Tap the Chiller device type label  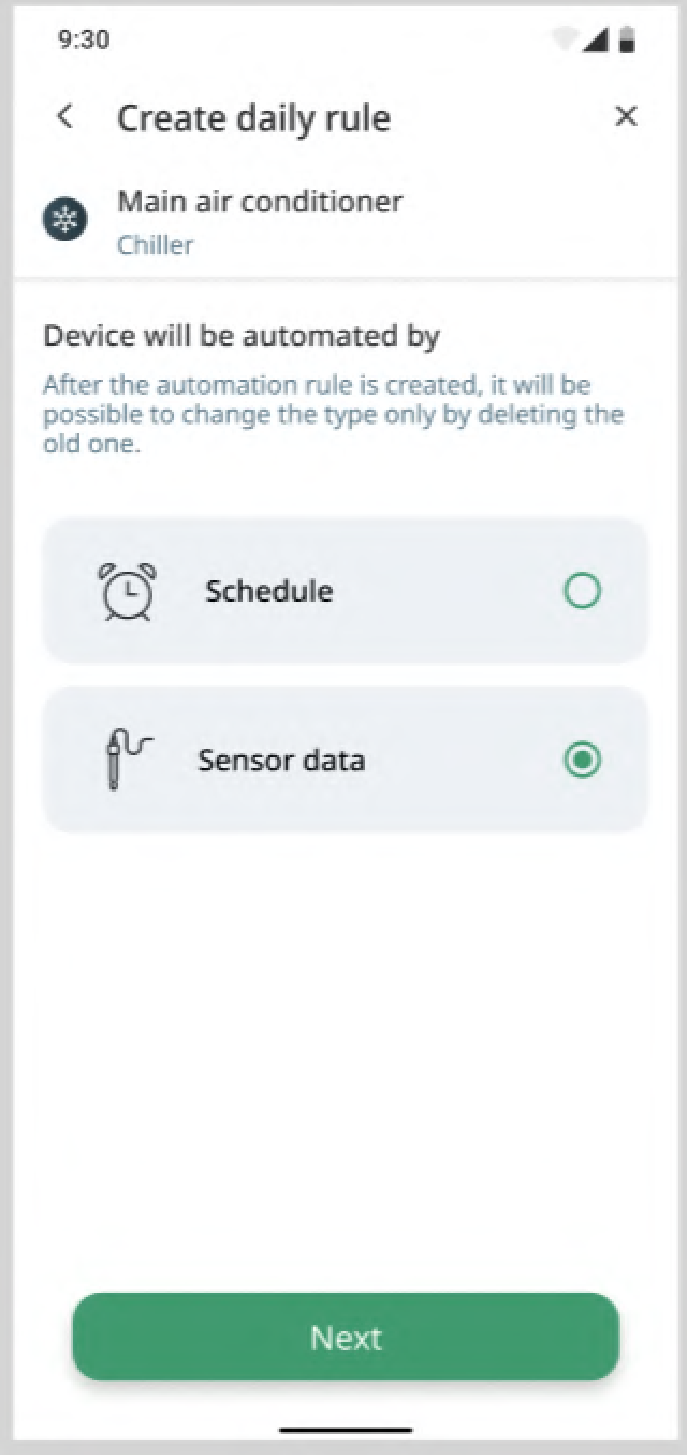pyautogui.click(x=155, y=245)
